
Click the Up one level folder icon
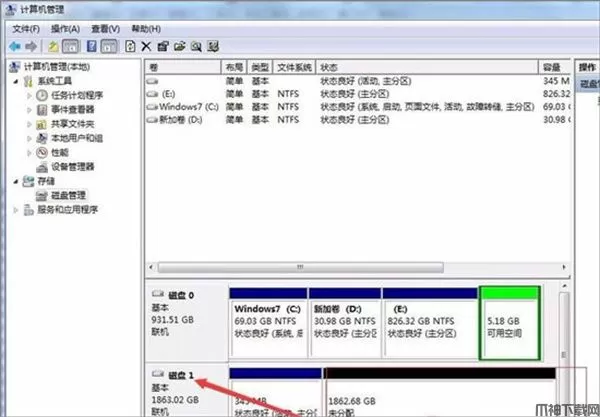(x=53, y=47)
